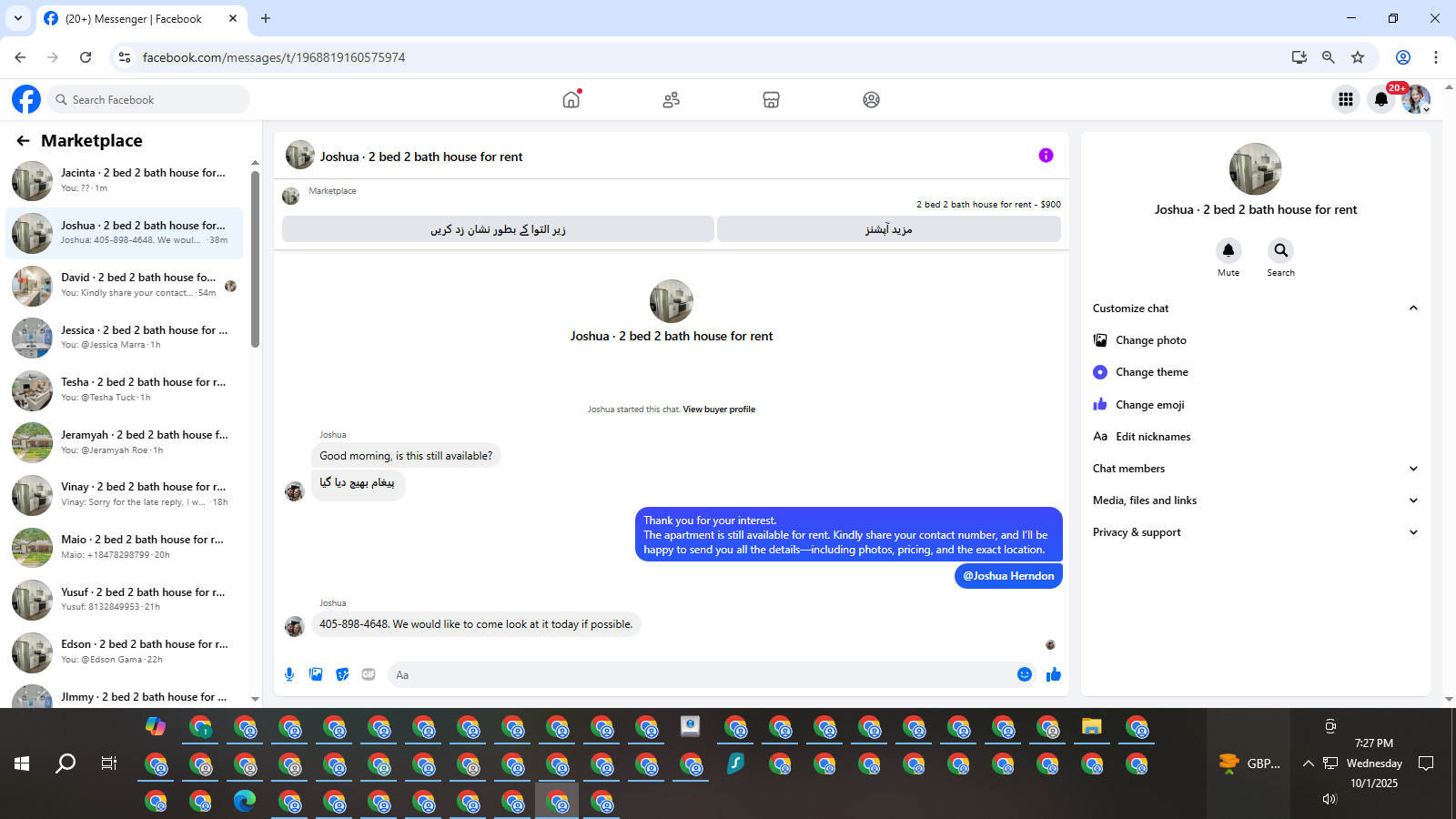This screenshot has width=1456, height=819.
Task: Click the @Joshua Herndon mention
Action: coord(1008,576)
